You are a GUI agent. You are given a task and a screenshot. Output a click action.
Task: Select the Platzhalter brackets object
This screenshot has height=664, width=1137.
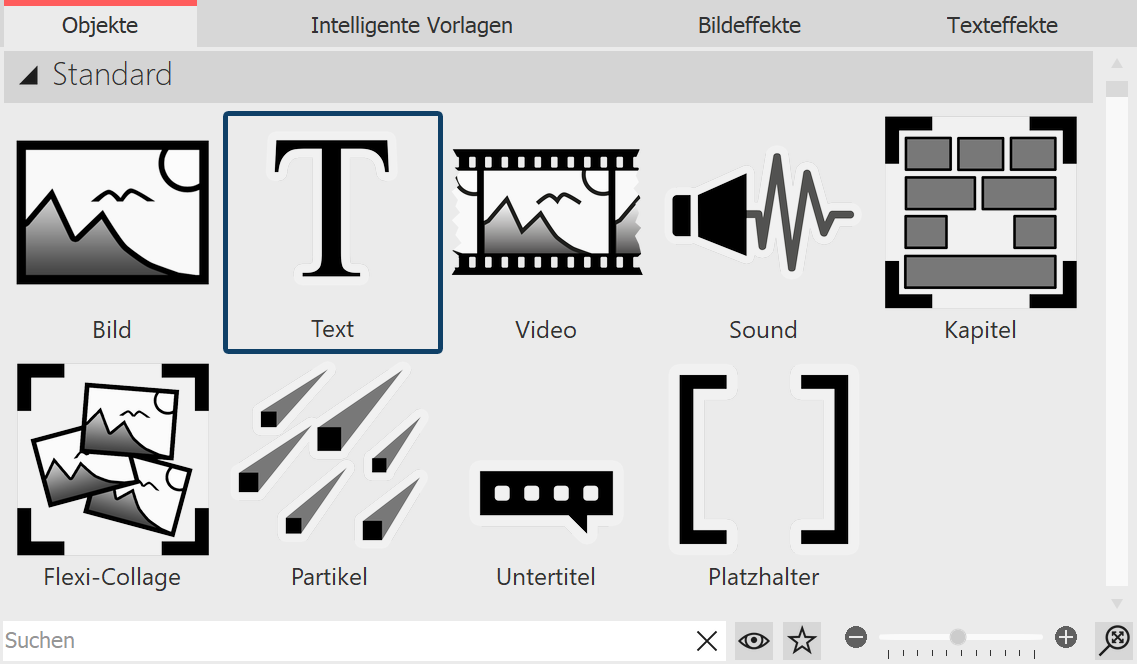[x=763, y=460]
